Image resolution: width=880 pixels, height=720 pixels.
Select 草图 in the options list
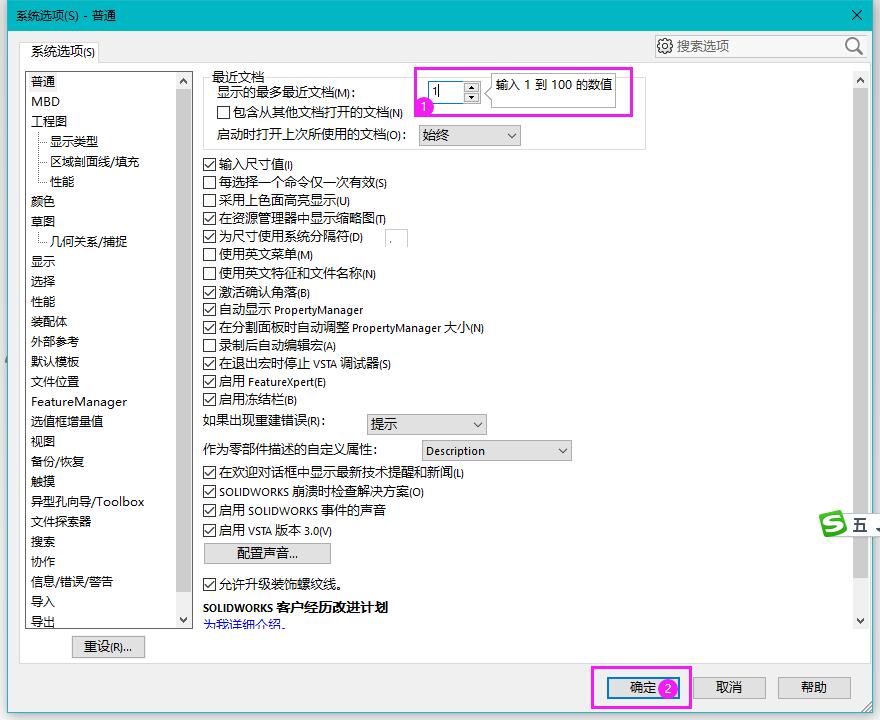coord(43,222)
